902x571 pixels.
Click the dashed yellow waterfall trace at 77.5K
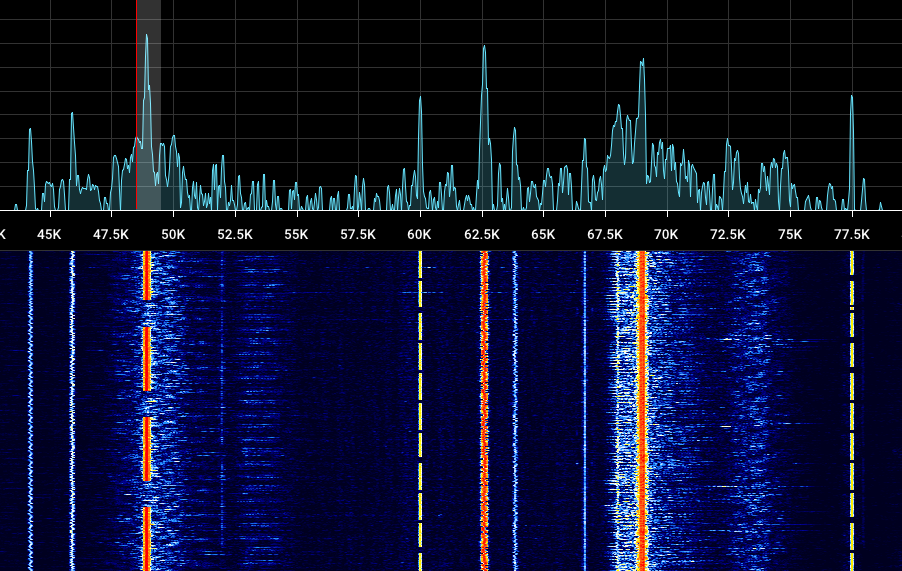click(852, 411)
